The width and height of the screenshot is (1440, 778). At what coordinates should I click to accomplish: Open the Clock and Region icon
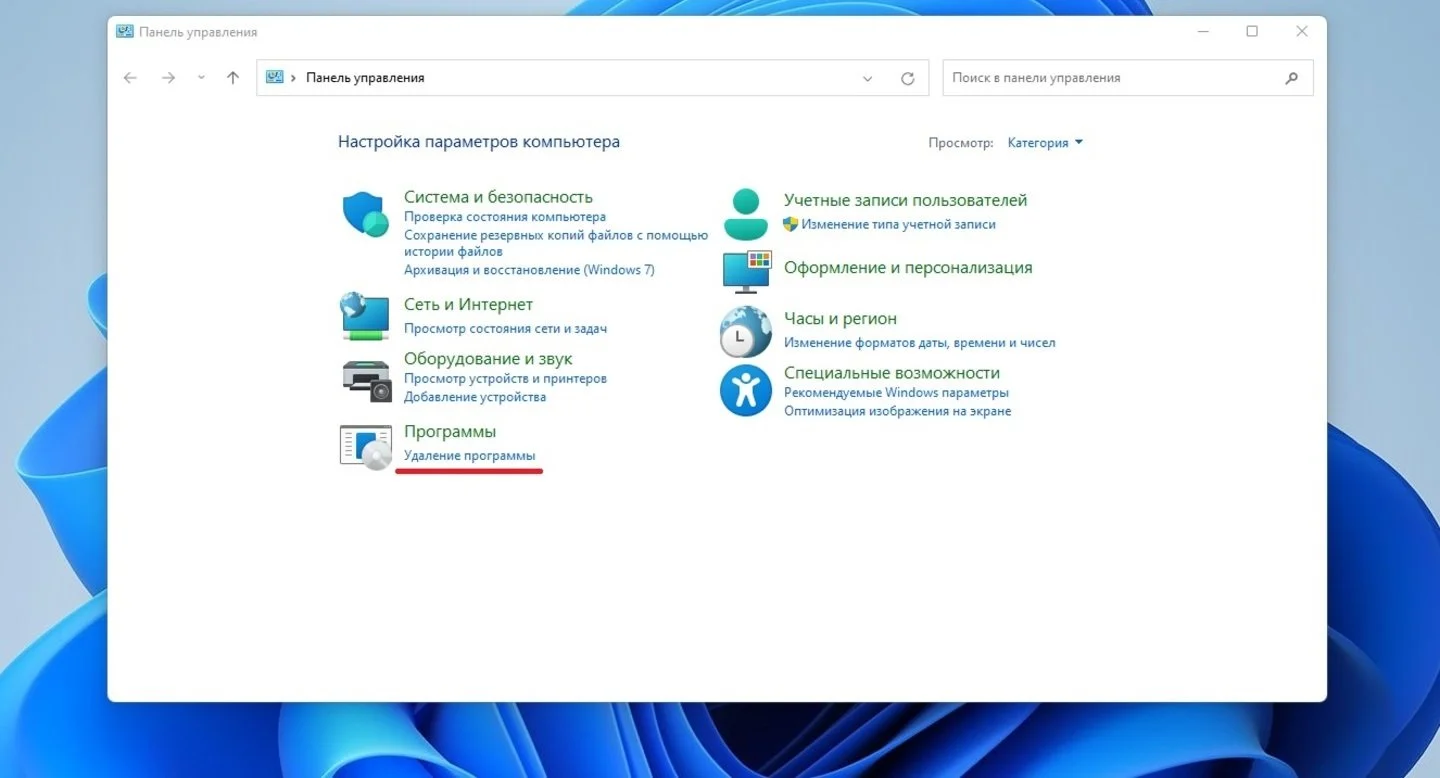[746, 332]
